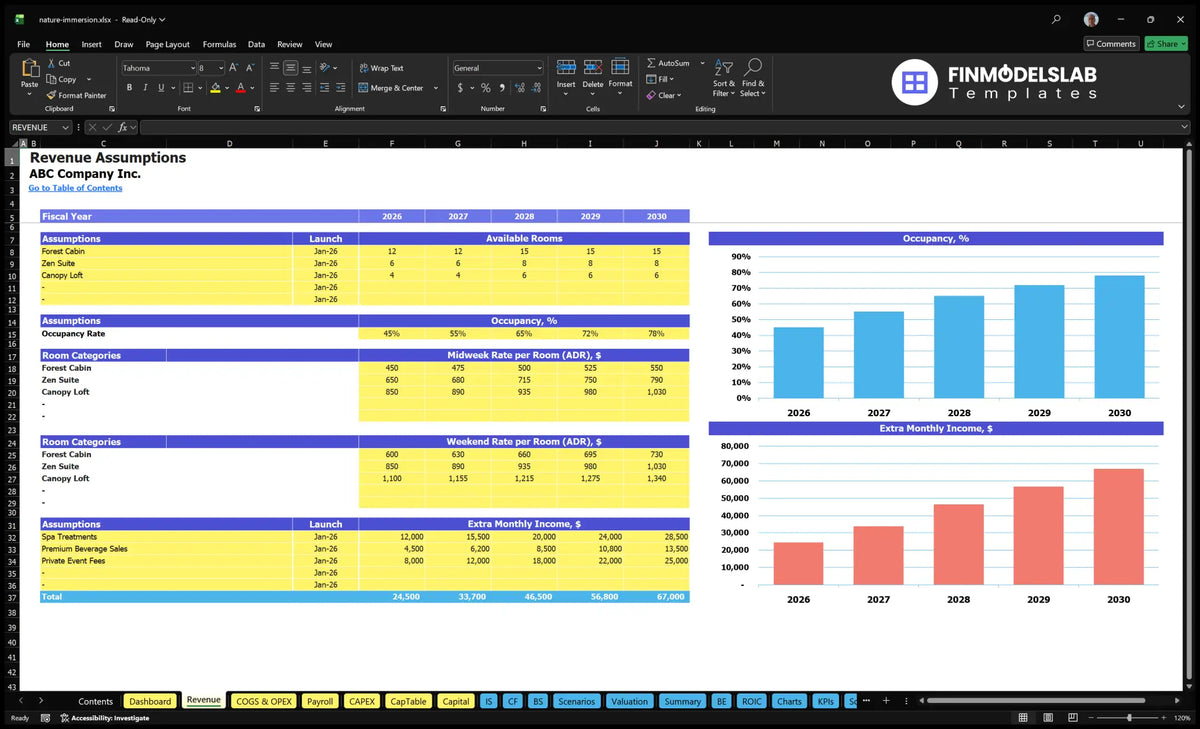Apply Percent Style format
The image size is (1200, 729).
pyautogui.click(x=486, y=88)
